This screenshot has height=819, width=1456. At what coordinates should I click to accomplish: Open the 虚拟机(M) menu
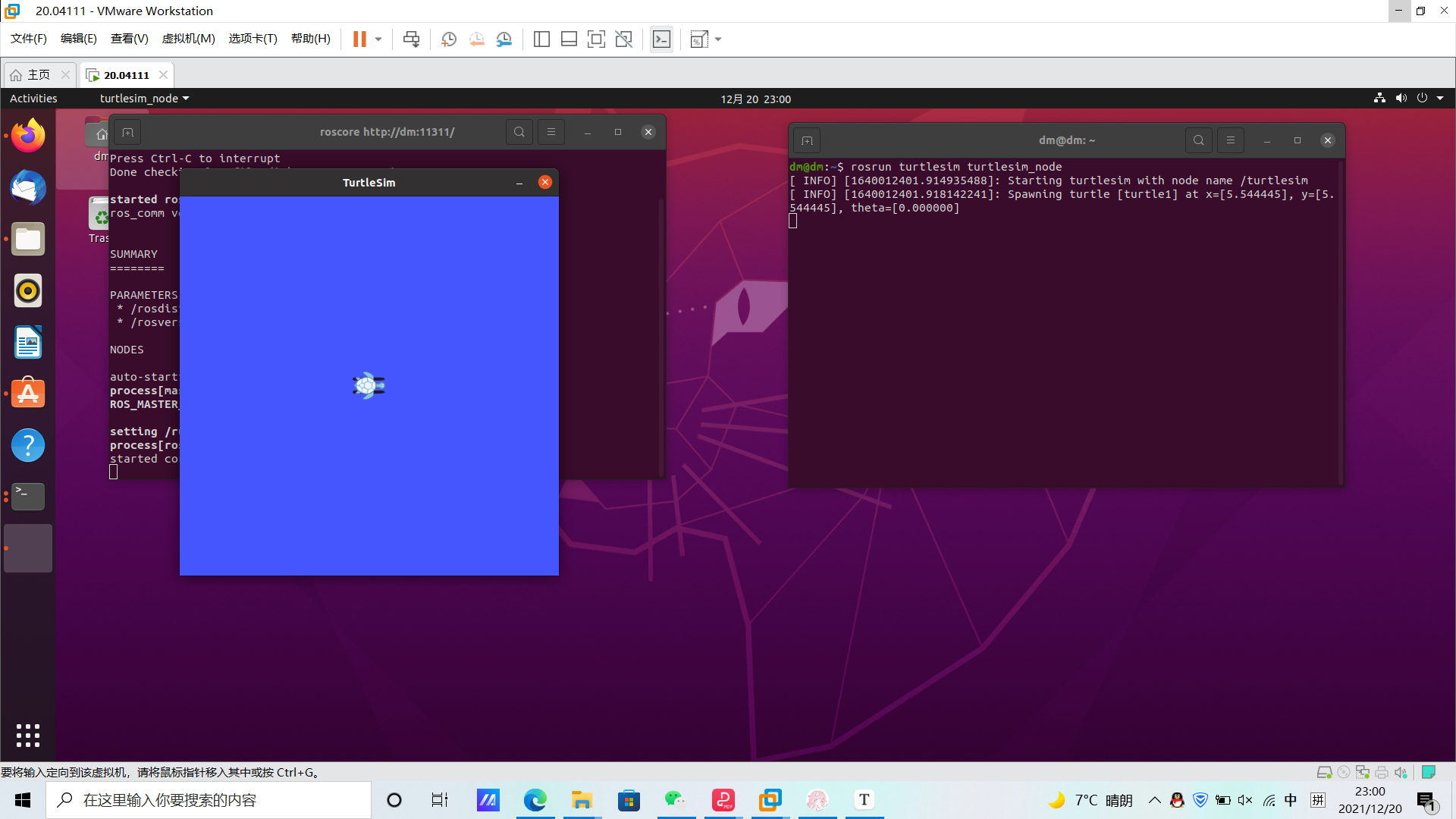point(189,39)
